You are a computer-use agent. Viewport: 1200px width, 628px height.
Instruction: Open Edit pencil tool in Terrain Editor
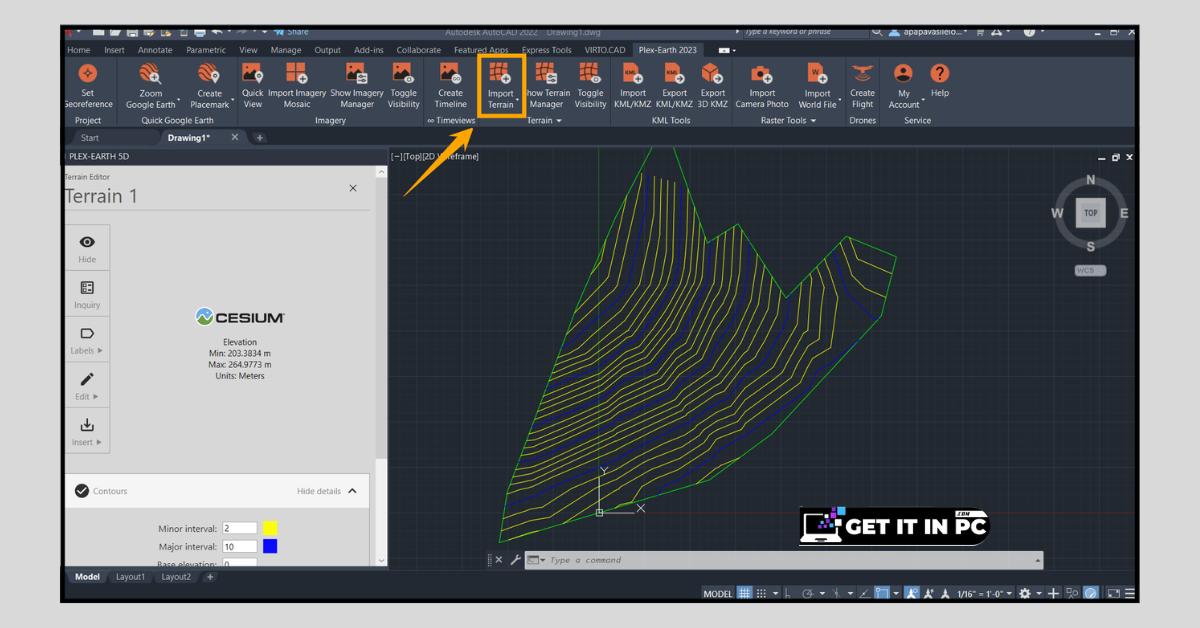click(87, 386)
